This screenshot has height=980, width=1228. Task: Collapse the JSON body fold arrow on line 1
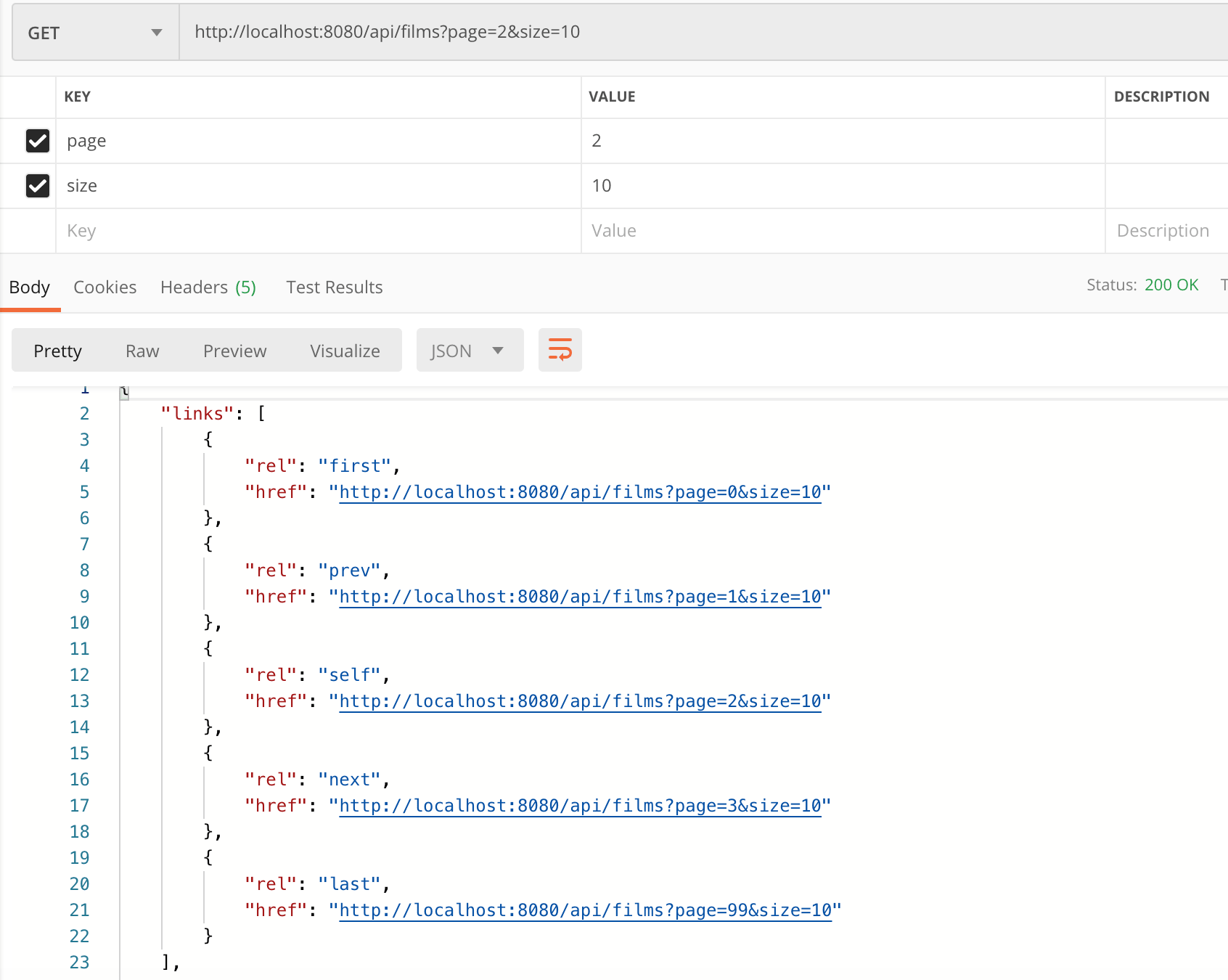(123, 392)
